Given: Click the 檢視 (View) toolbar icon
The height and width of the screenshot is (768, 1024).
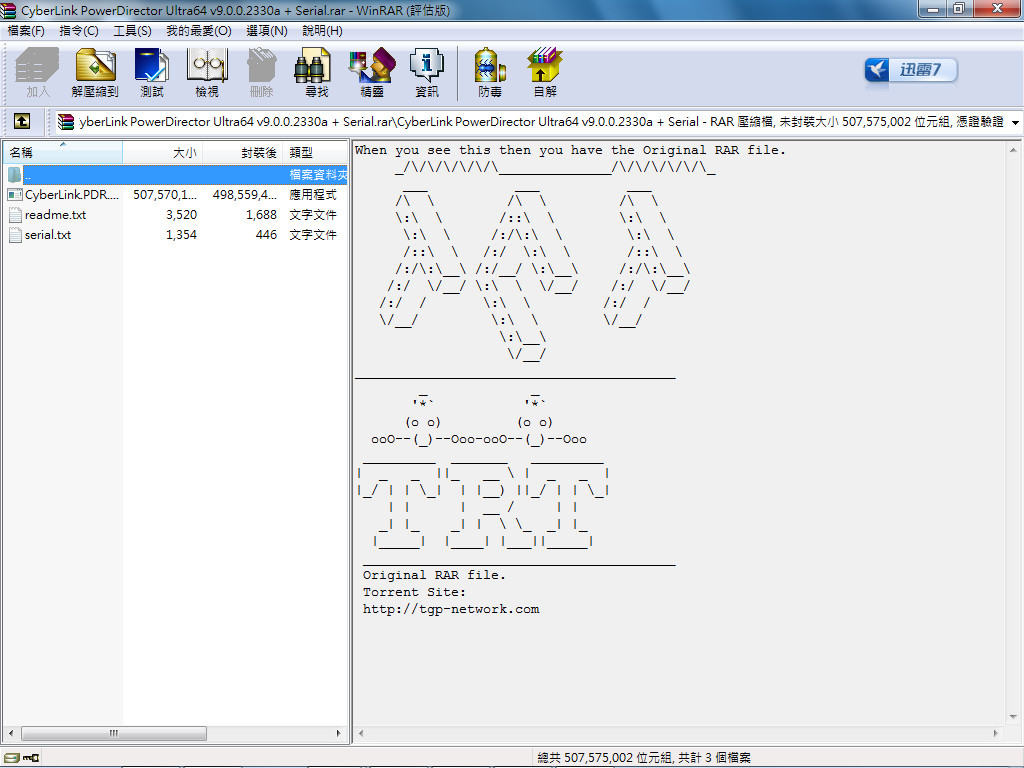Looking at the screenshot, I should tap(207, 72).
